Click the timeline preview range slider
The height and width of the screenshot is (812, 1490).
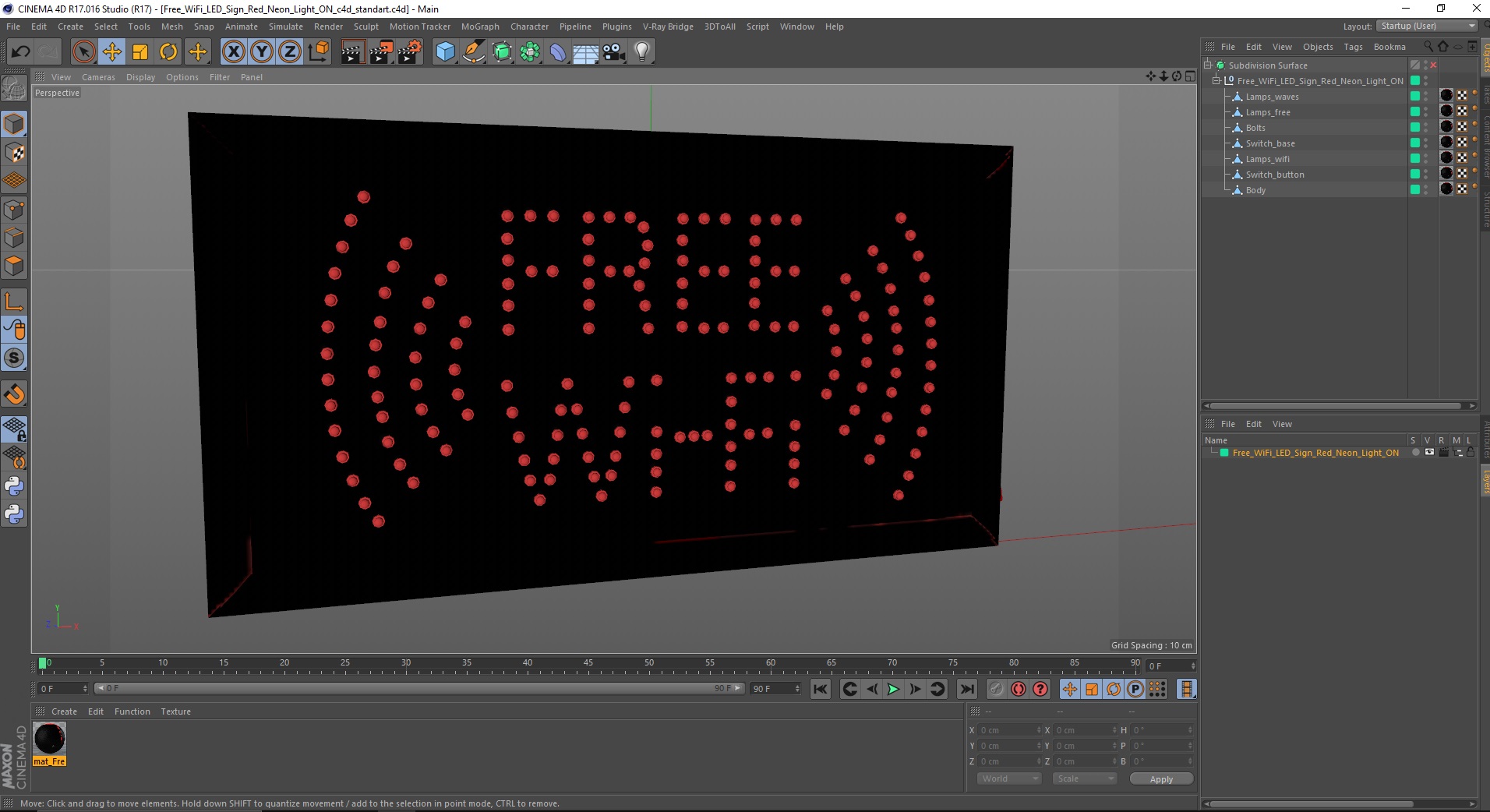(x=419, y=689)
